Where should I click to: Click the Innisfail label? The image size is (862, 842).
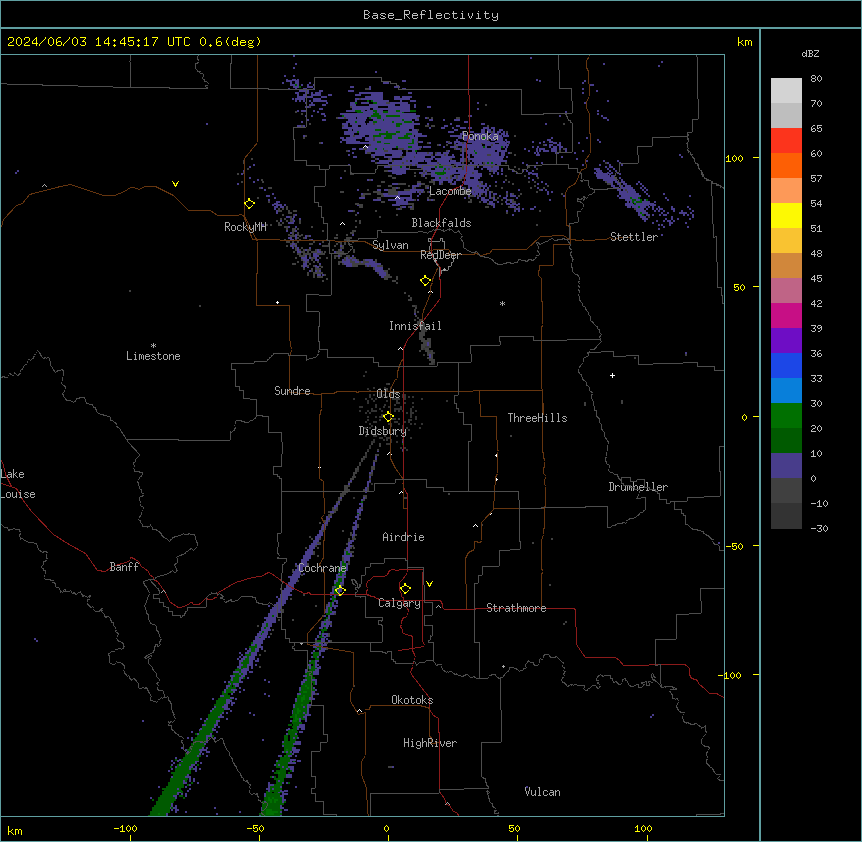coord(415,326)
